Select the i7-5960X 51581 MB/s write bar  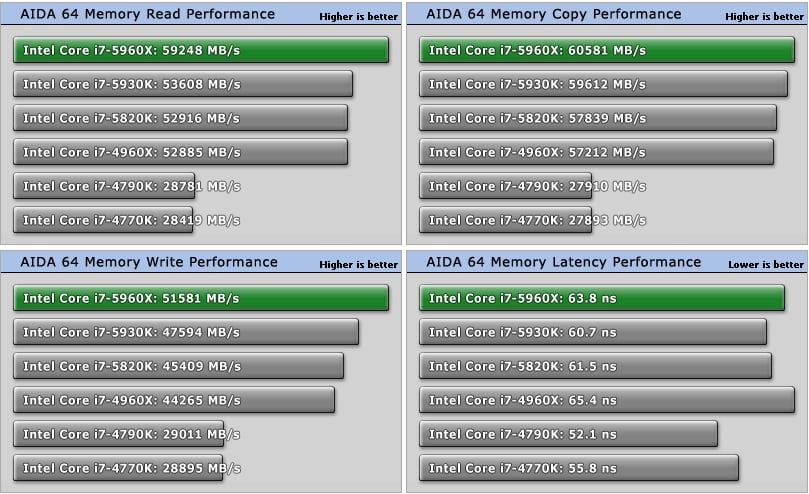point(200,298)
